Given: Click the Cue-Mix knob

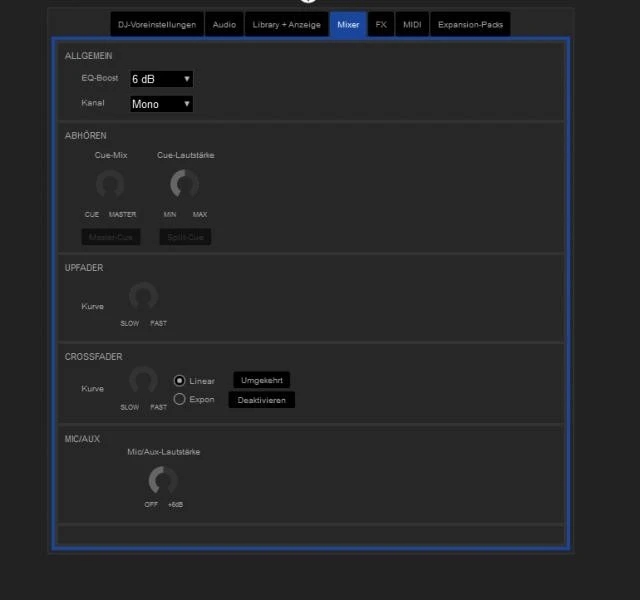Looking at the screenshot, I should point(109,184).
